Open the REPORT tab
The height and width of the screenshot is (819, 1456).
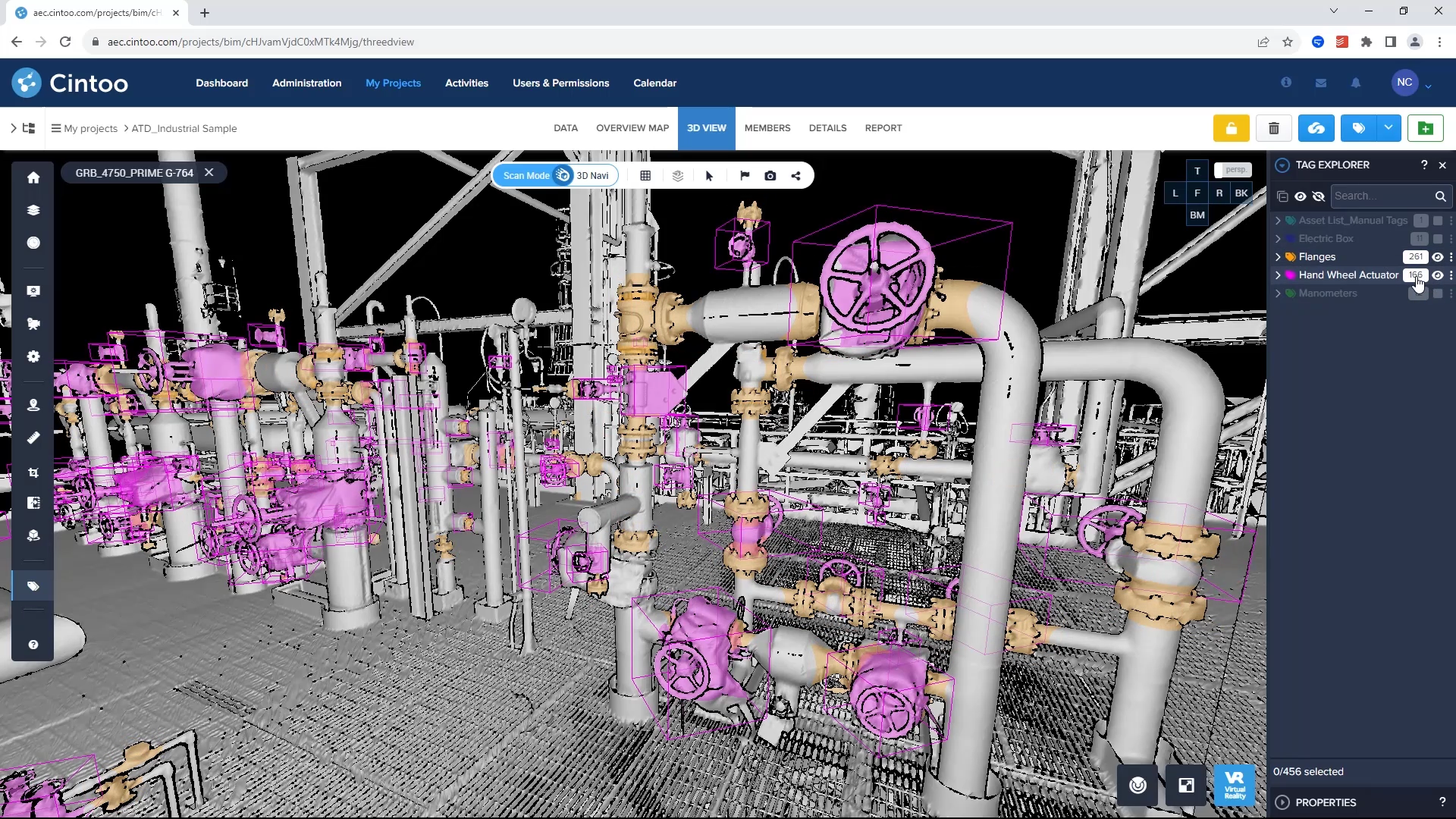coord(883,128)
